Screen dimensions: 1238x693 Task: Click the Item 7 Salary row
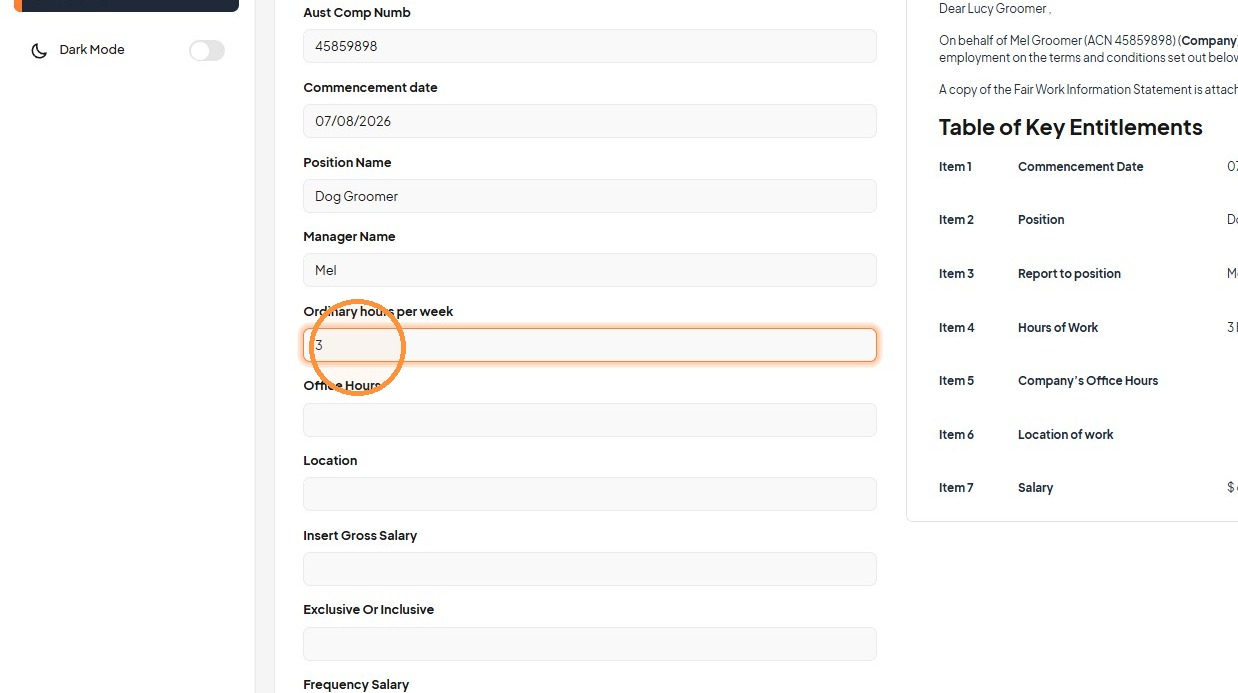(1088, 488)
